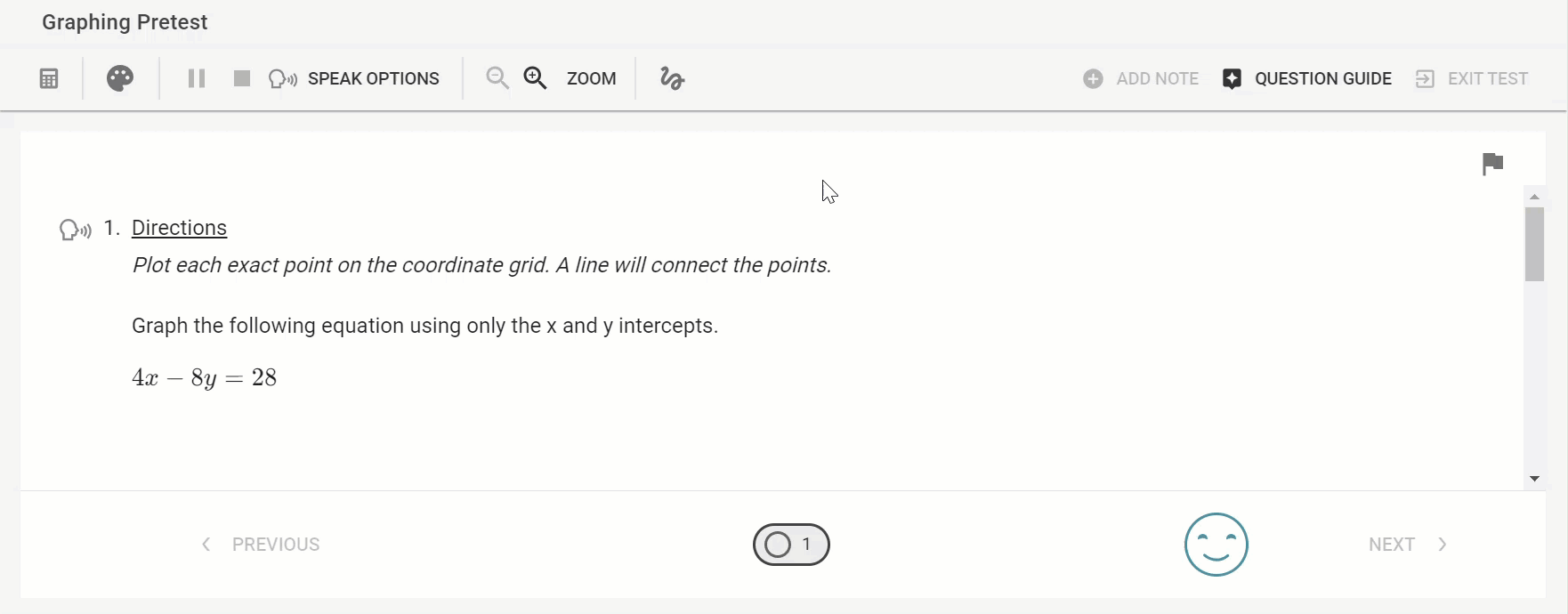1568x614 pixels.
Task: Select the scribble drawing tool
Action: [672, 78]
